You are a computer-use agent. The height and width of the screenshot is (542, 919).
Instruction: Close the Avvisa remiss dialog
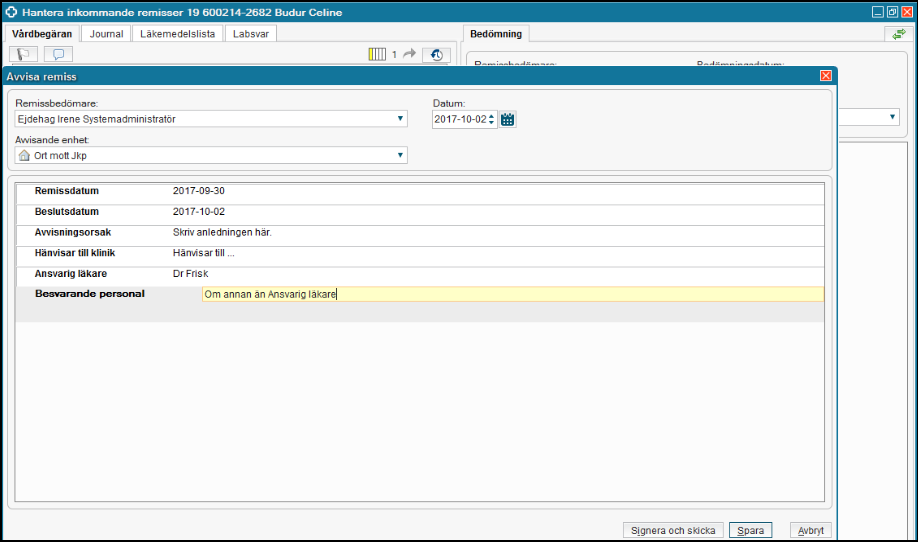tap(825, 76)
